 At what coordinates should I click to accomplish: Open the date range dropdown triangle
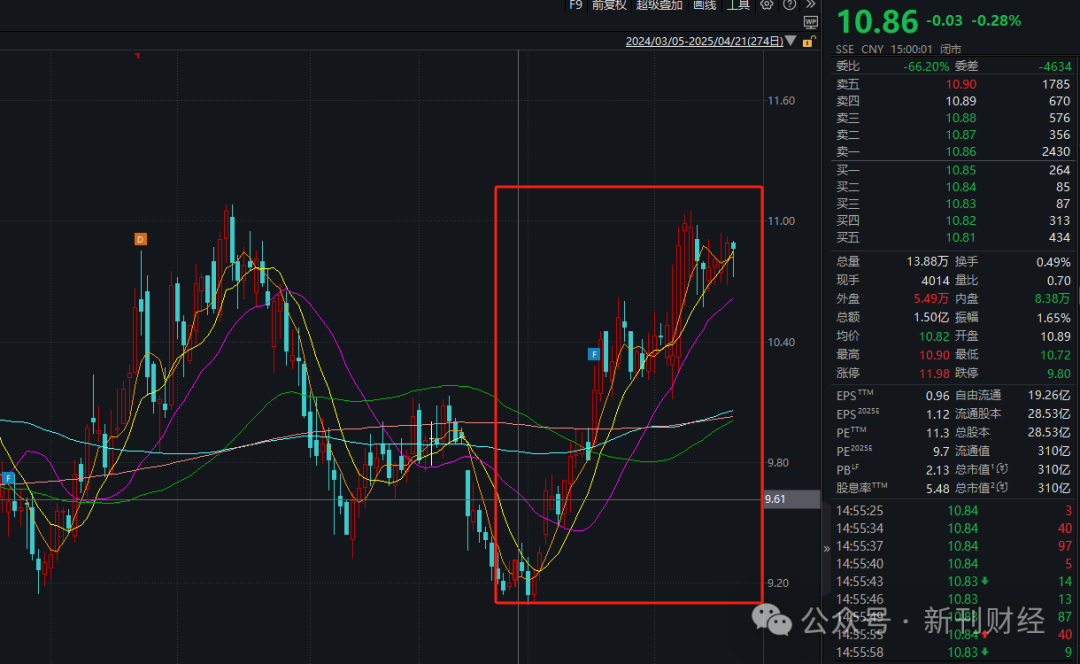click(x=791, y=42)
